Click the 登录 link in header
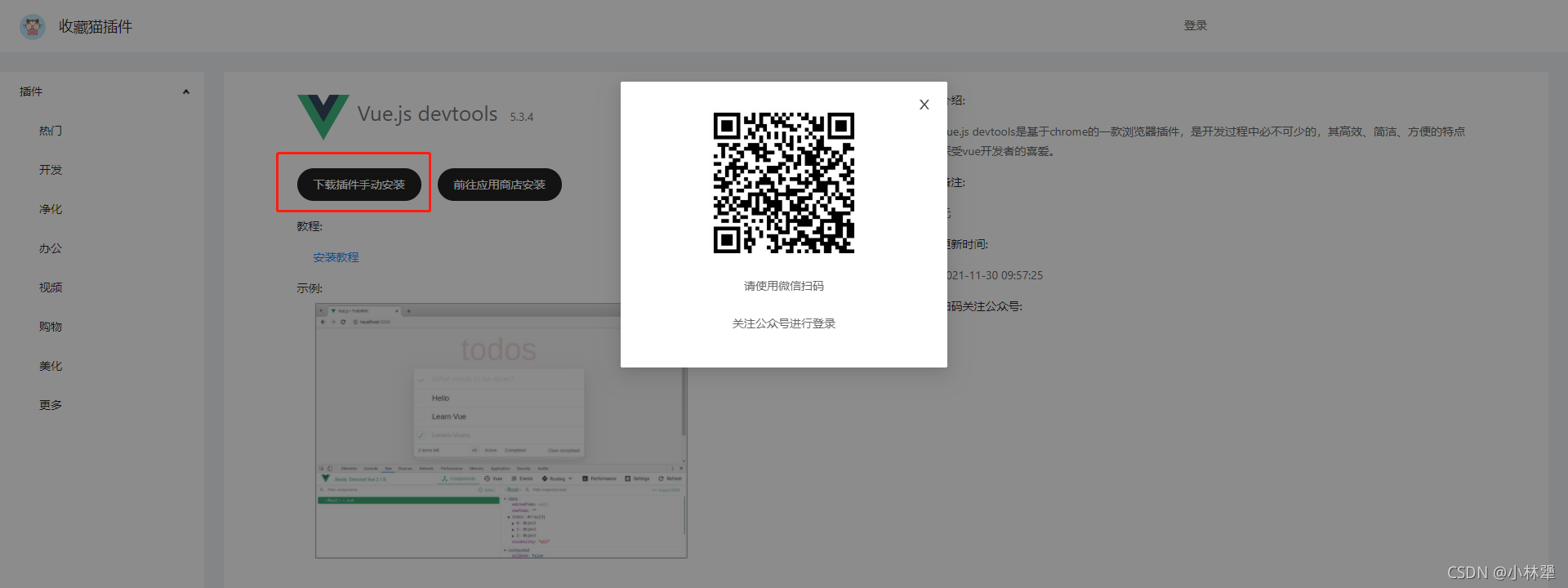 (x=1196, y=26)
